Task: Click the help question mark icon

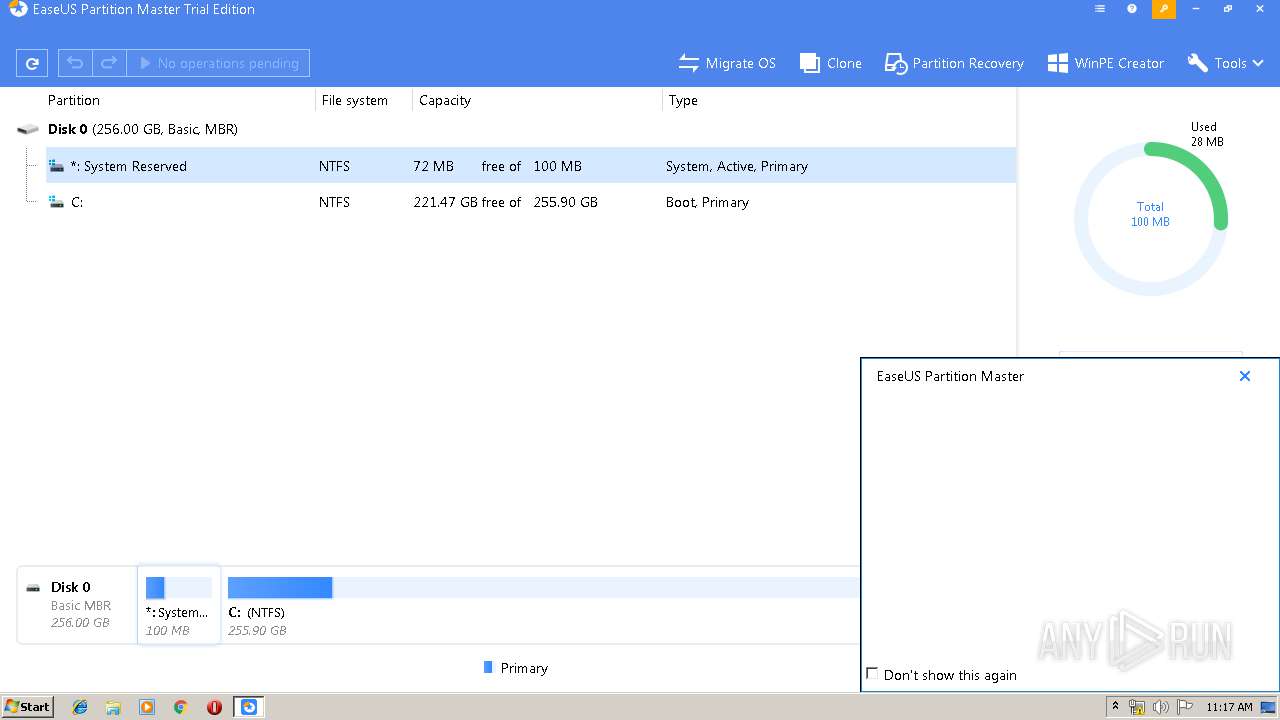Action: 1132,9
